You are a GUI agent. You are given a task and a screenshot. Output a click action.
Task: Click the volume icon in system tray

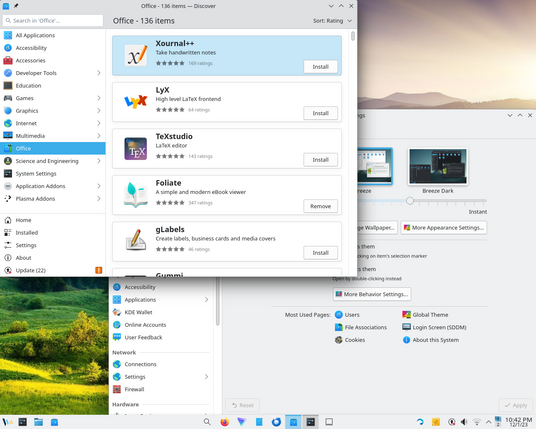464,422
